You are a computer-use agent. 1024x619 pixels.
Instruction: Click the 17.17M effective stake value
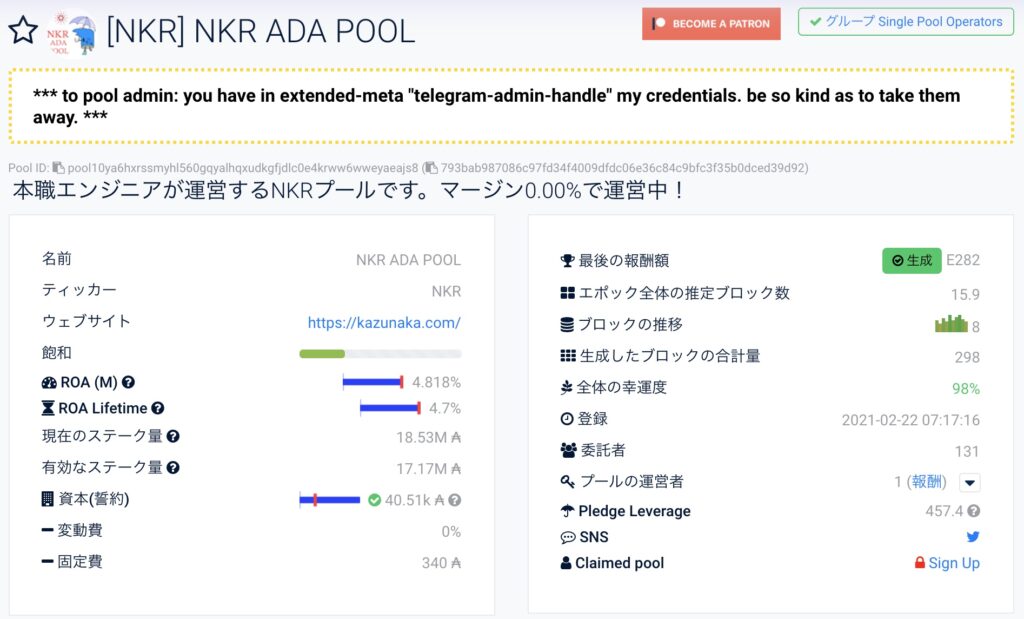coord(428,469)
